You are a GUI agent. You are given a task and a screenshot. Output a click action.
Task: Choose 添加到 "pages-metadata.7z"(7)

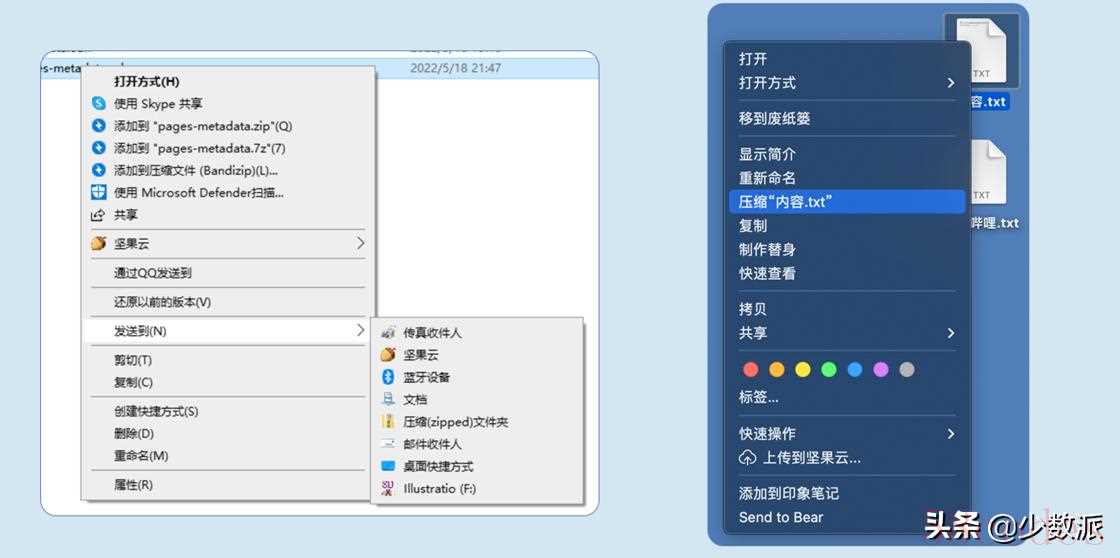coord(200,148)
